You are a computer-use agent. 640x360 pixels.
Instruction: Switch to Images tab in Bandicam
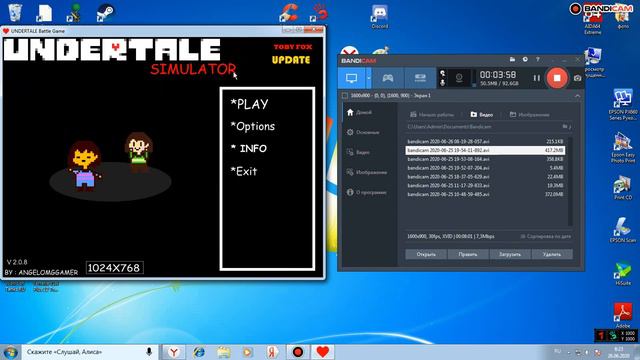[x=529, y=115]
